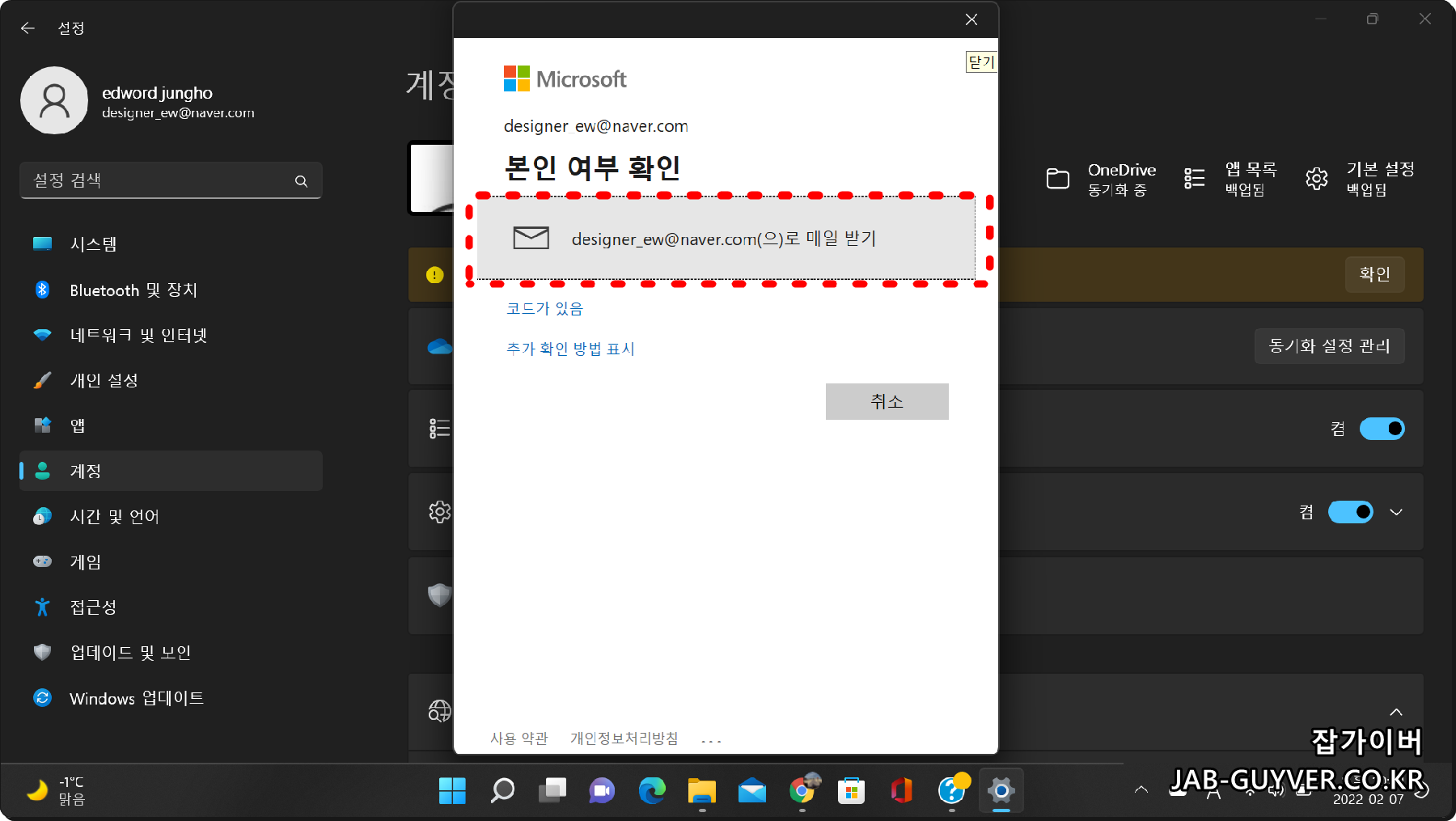Click the '코드가 있음' link
The image size is (1456, 821).
(544, 308)
